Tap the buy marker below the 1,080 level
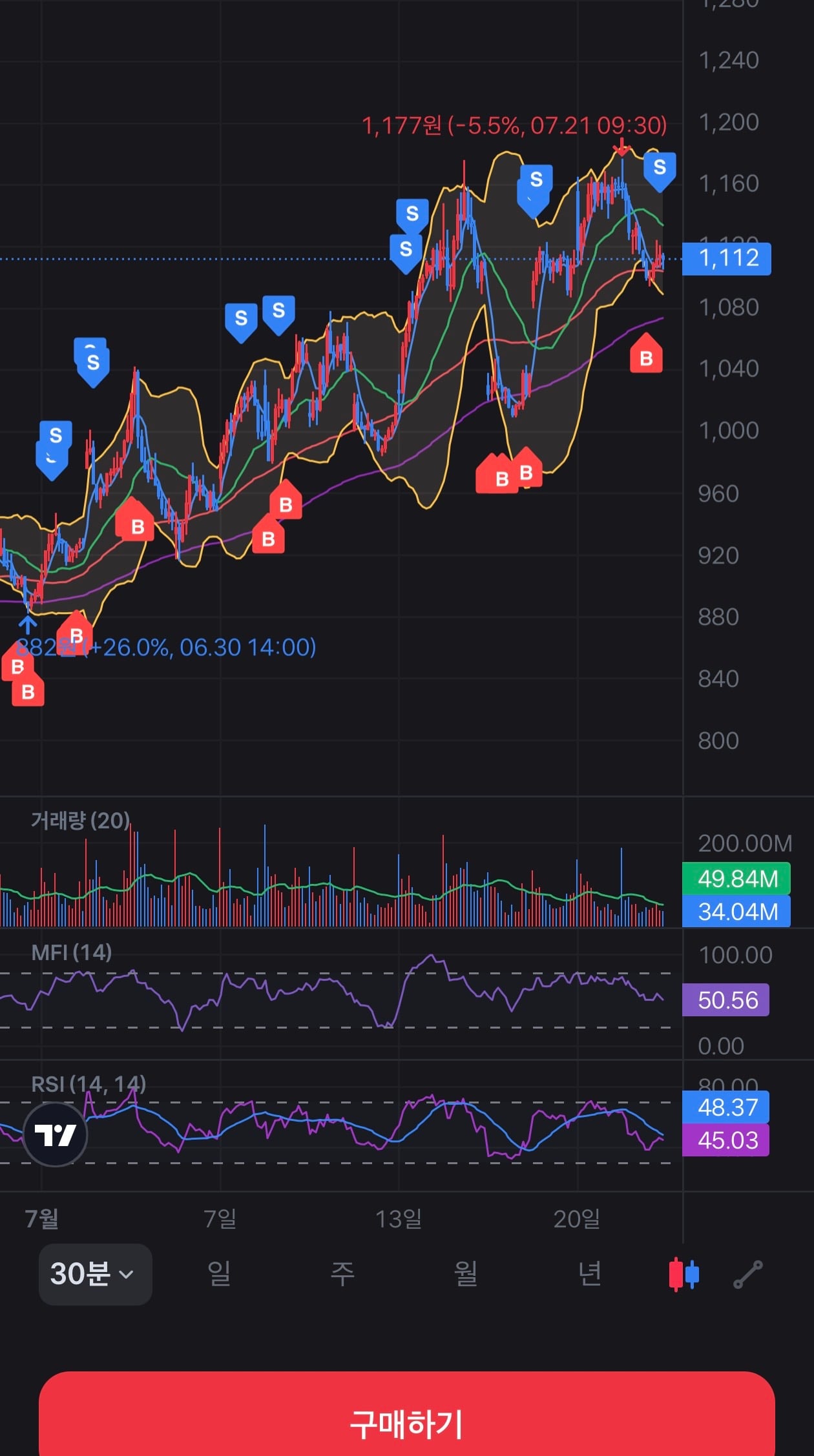The image size is (814, 1456). 646,354
